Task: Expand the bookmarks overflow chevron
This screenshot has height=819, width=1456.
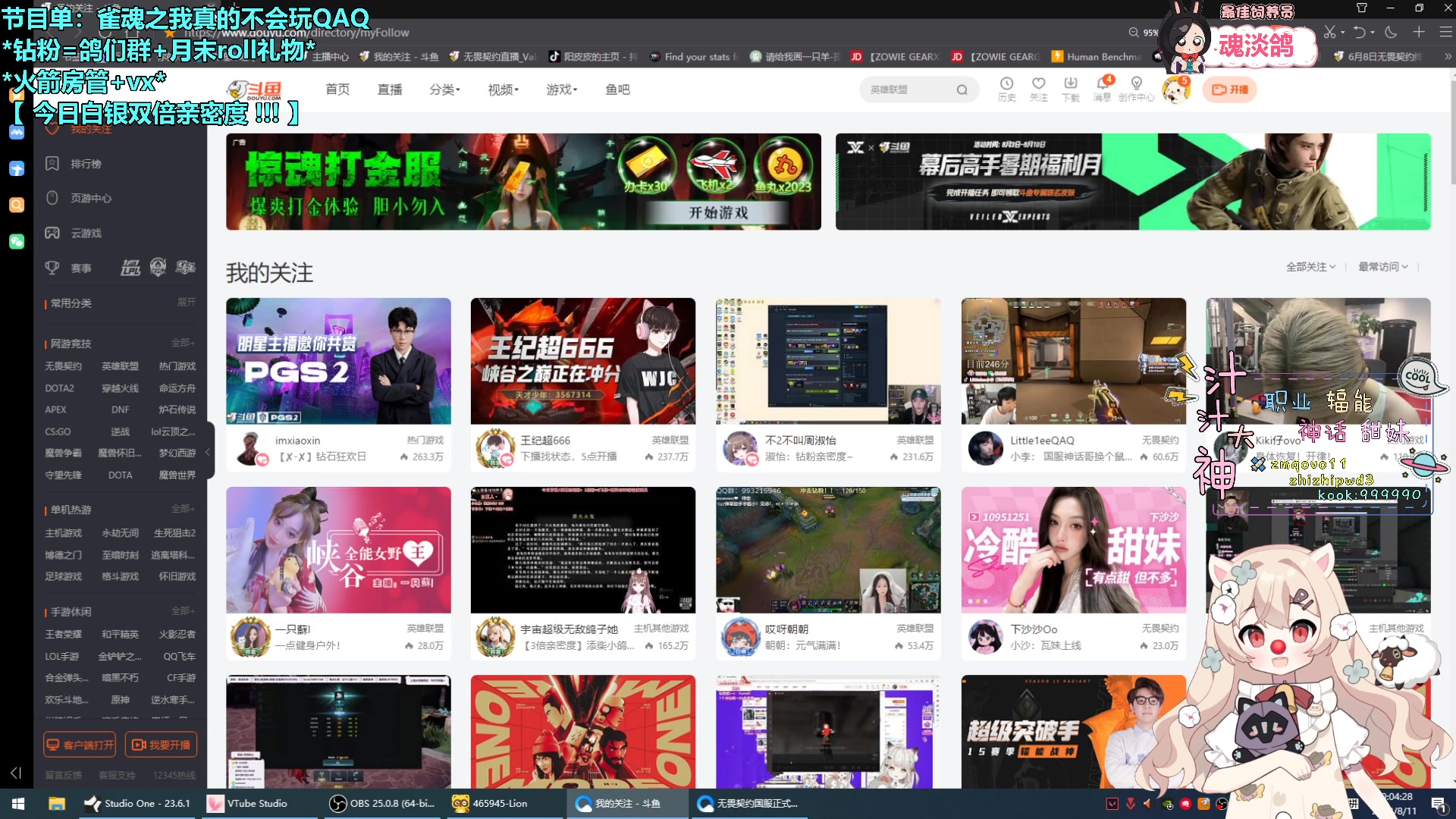Action: (1447, 56)
